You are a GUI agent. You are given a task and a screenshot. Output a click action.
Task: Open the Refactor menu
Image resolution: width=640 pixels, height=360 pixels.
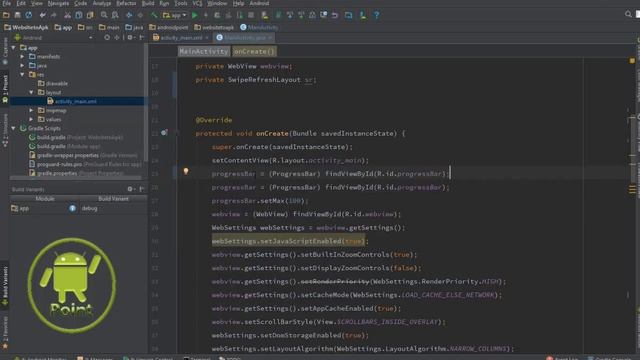click(126, 3)
